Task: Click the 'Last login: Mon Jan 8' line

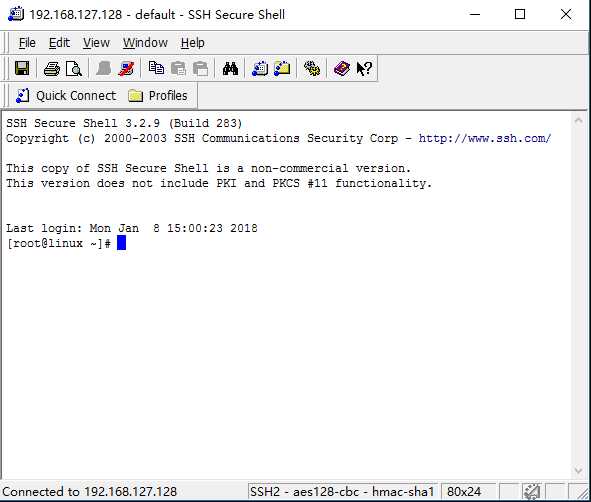Action: [132, 228]
